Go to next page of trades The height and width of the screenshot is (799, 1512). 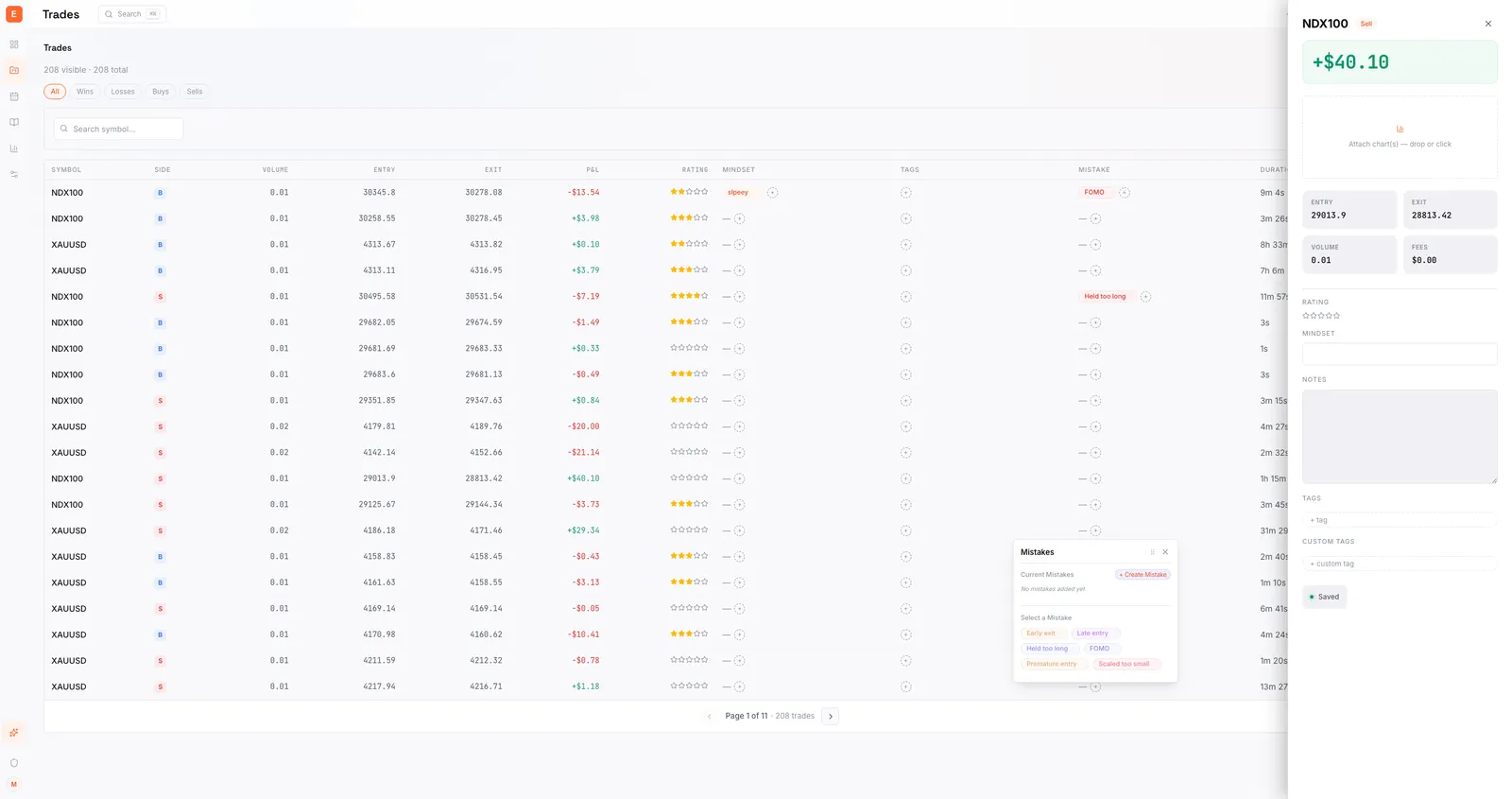831,717
